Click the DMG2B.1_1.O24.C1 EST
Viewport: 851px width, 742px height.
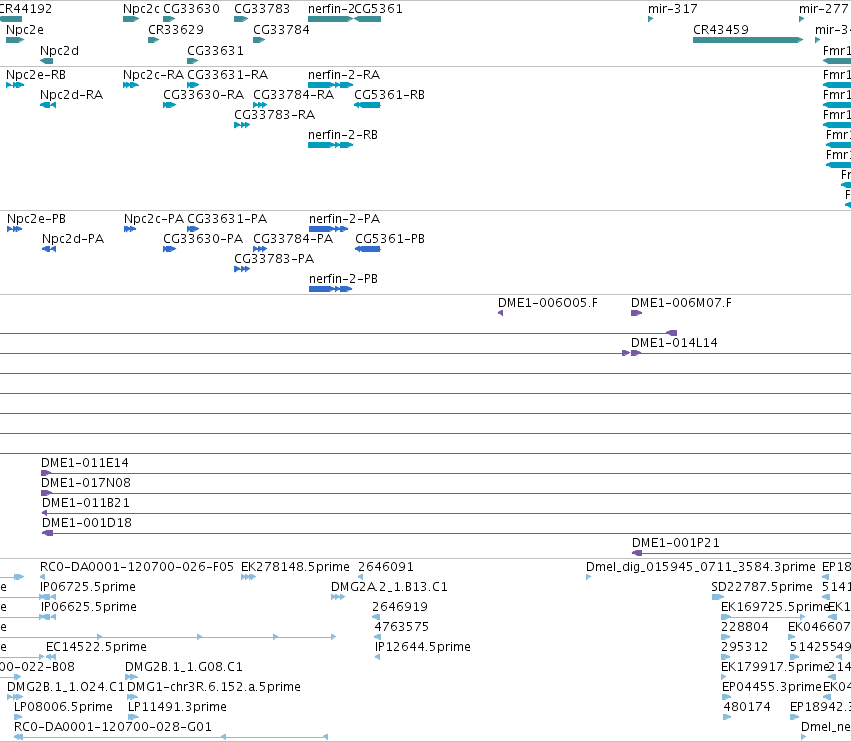click(x=15, y=697)
